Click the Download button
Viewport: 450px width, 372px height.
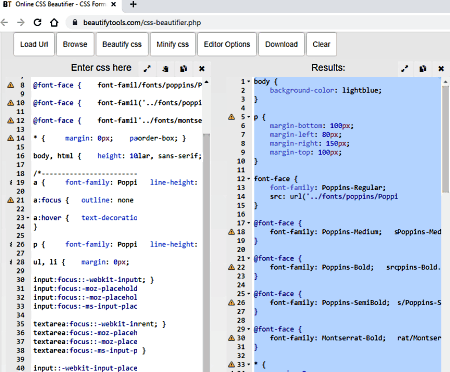click(281, 44)
